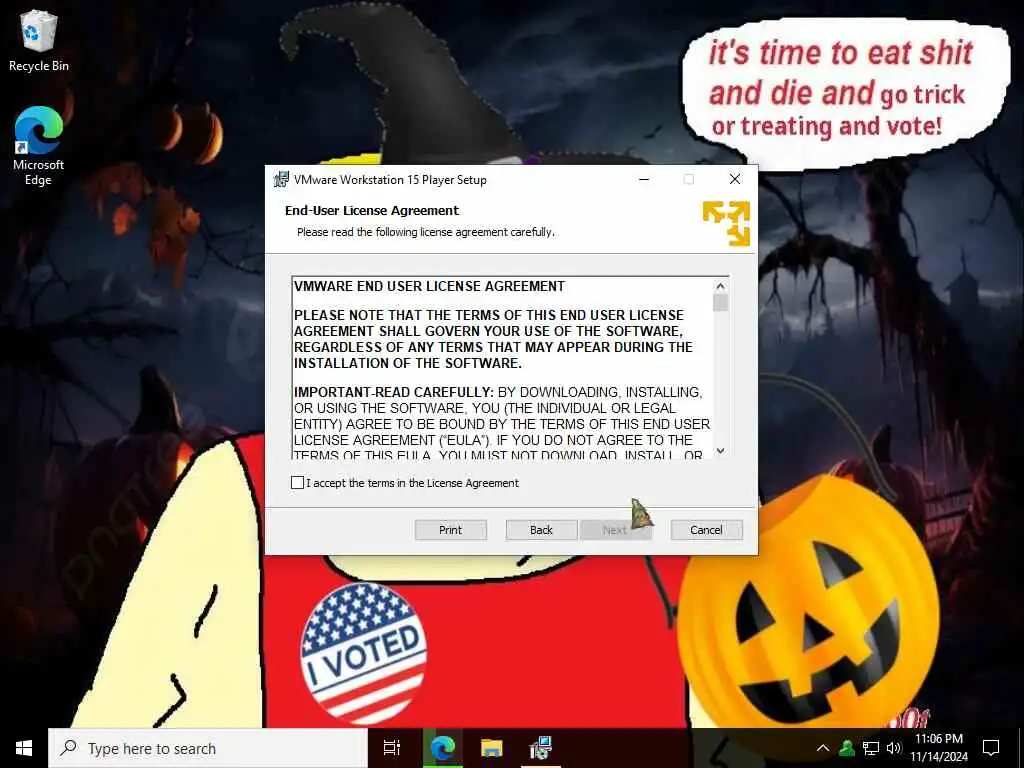Minimize the VMware setup window
Screen dimensions: 1024x768
pos(644,180)
